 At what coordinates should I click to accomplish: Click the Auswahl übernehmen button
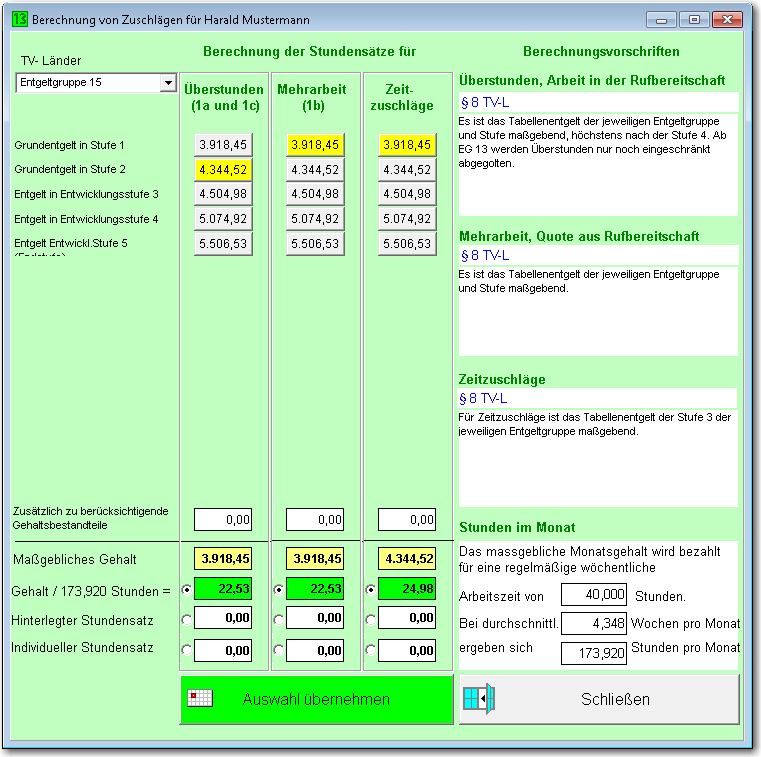pyautogui.click(x=316, y=699)
